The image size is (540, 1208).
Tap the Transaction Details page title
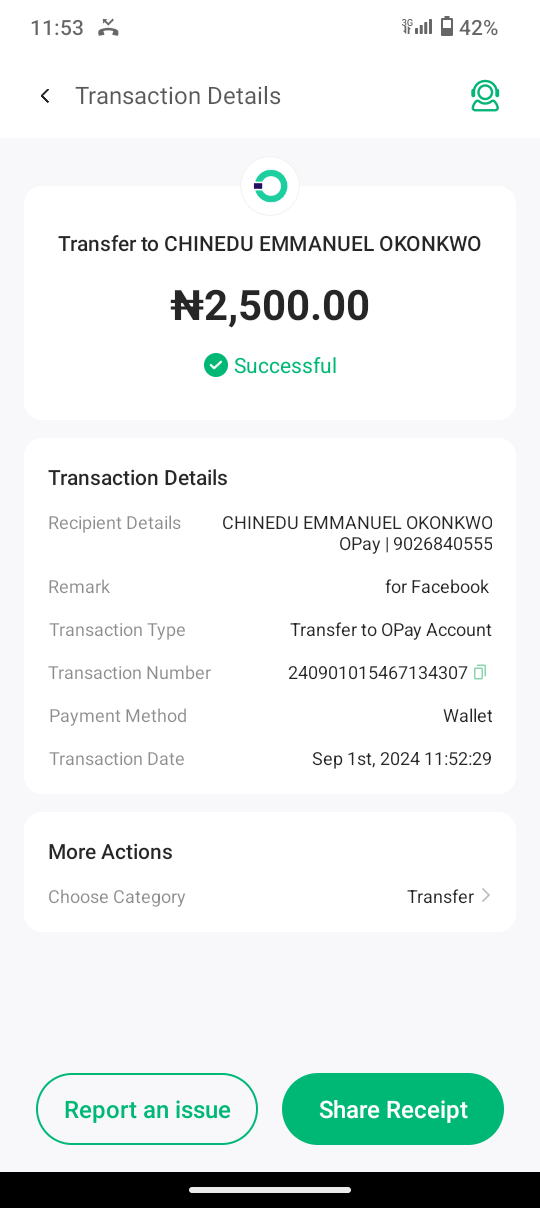pos(178,96)
